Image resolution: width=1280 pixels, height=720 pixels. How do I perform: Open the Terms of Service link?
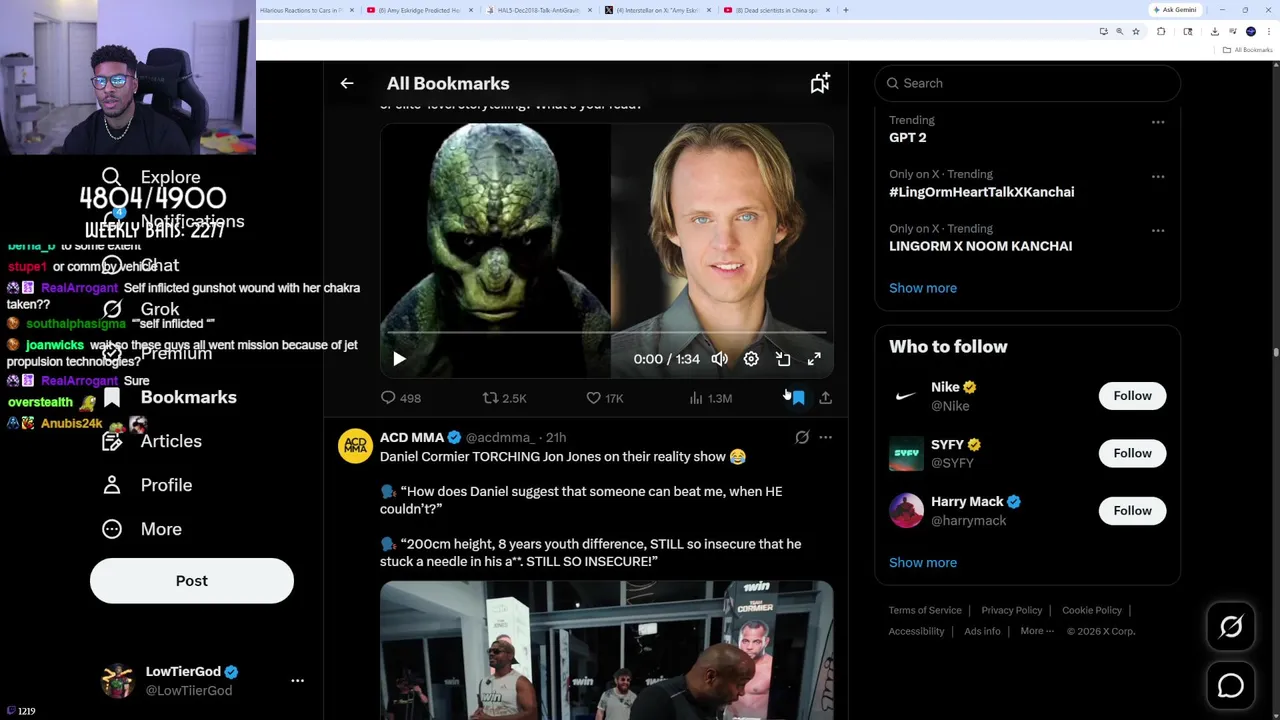925,610
